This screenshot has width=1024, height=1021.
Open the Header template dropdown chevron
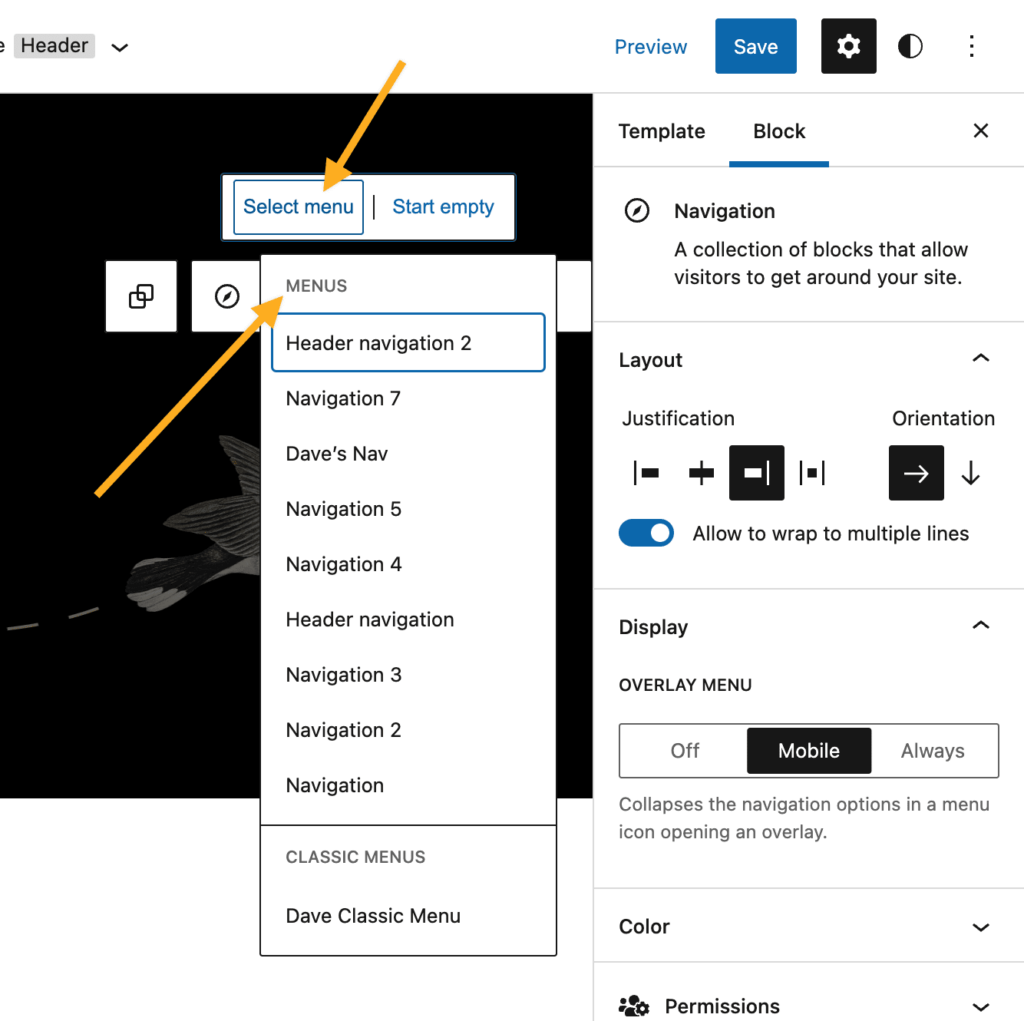click(120, 47)
